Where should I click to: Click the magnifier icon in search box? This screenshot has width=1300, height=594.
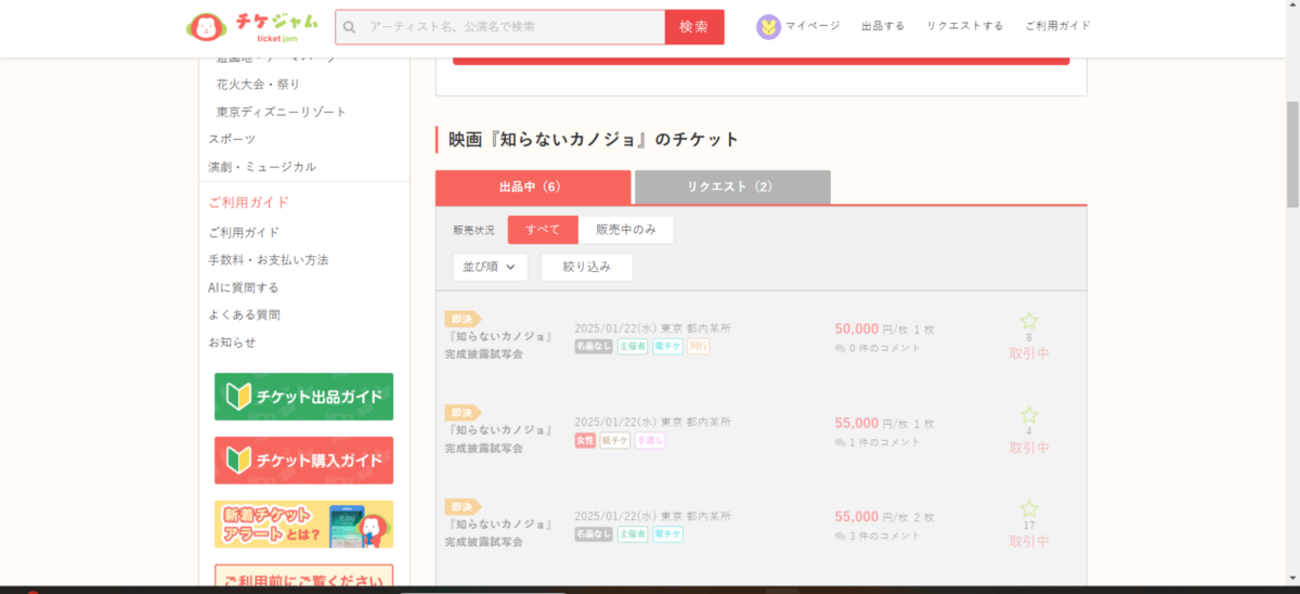point(349,27)
